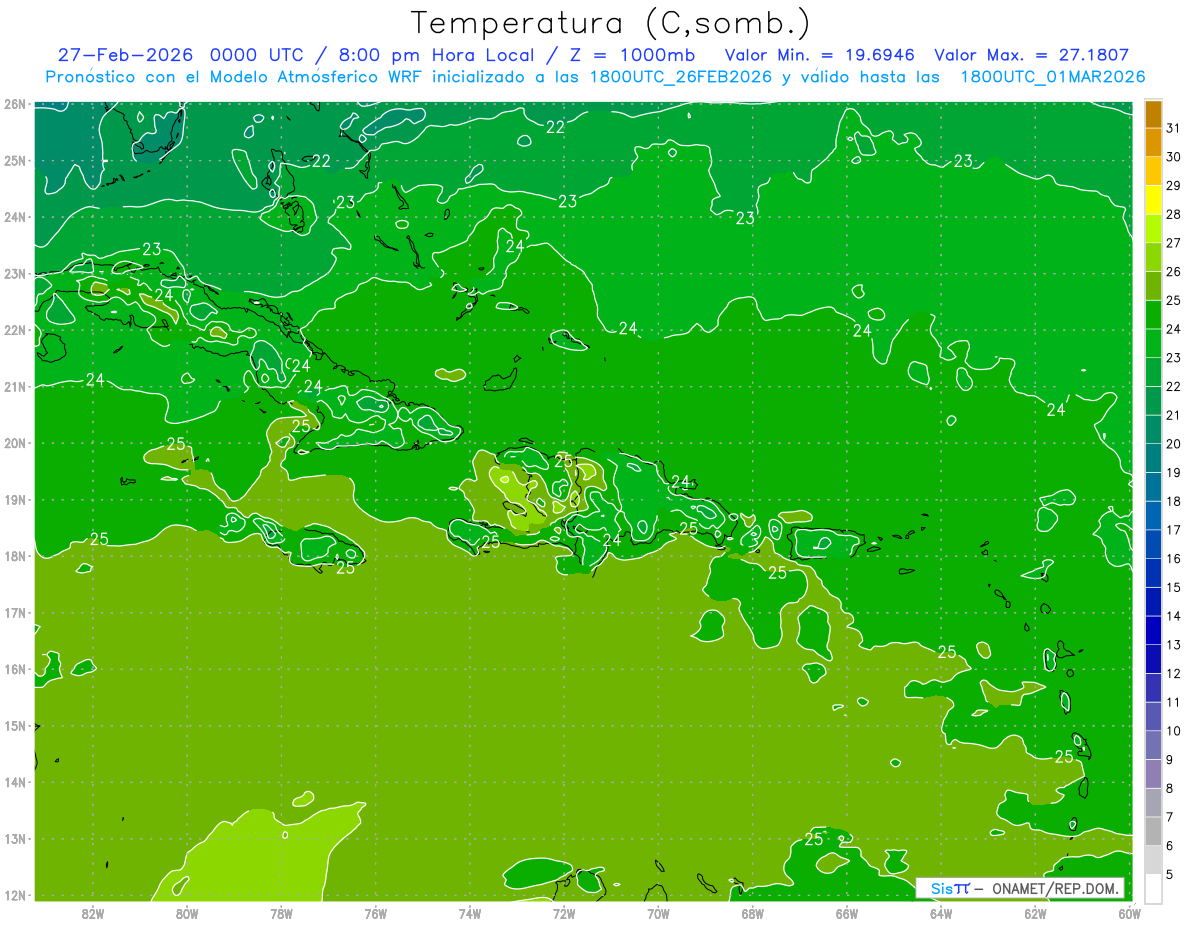Click the '18N' latitude axis label
Screen dimensions: 1200x927
[15, 556]
